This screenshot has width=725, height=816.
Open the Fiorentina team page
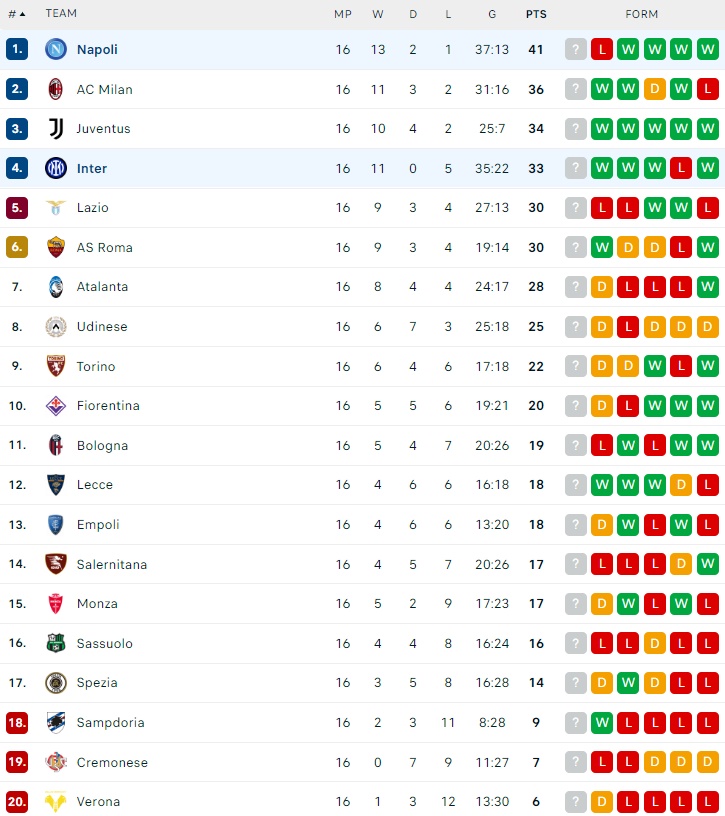point(108,406)
